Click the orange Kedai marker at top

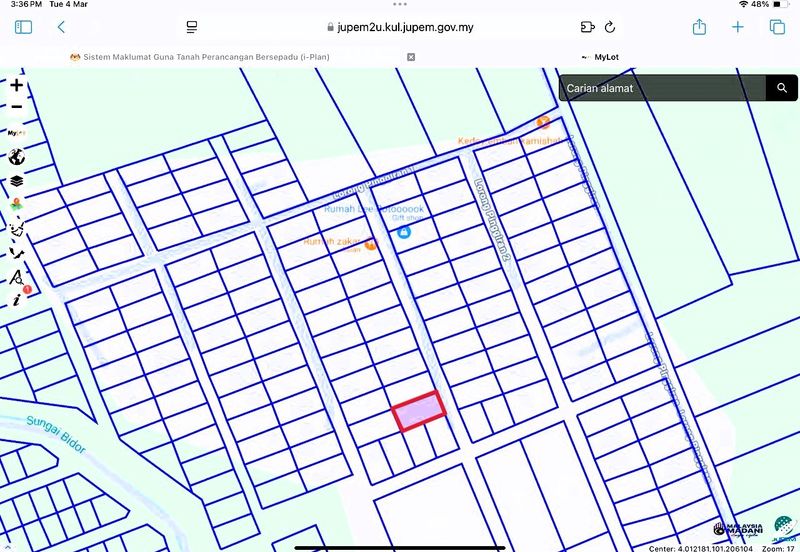[543, 122]
